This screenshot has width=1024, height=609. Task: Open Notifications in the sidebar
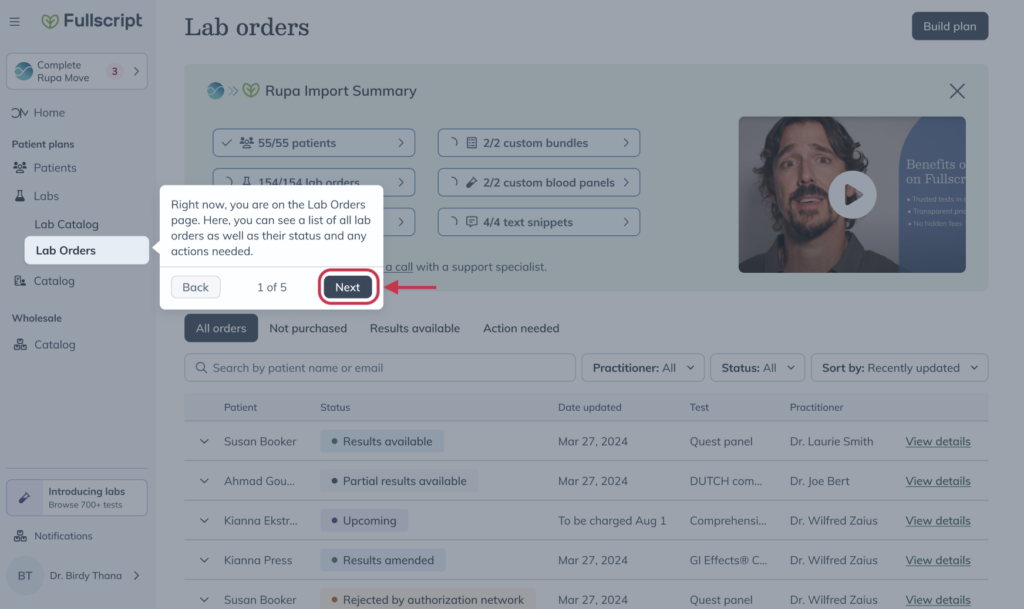[x=62, y=536]
